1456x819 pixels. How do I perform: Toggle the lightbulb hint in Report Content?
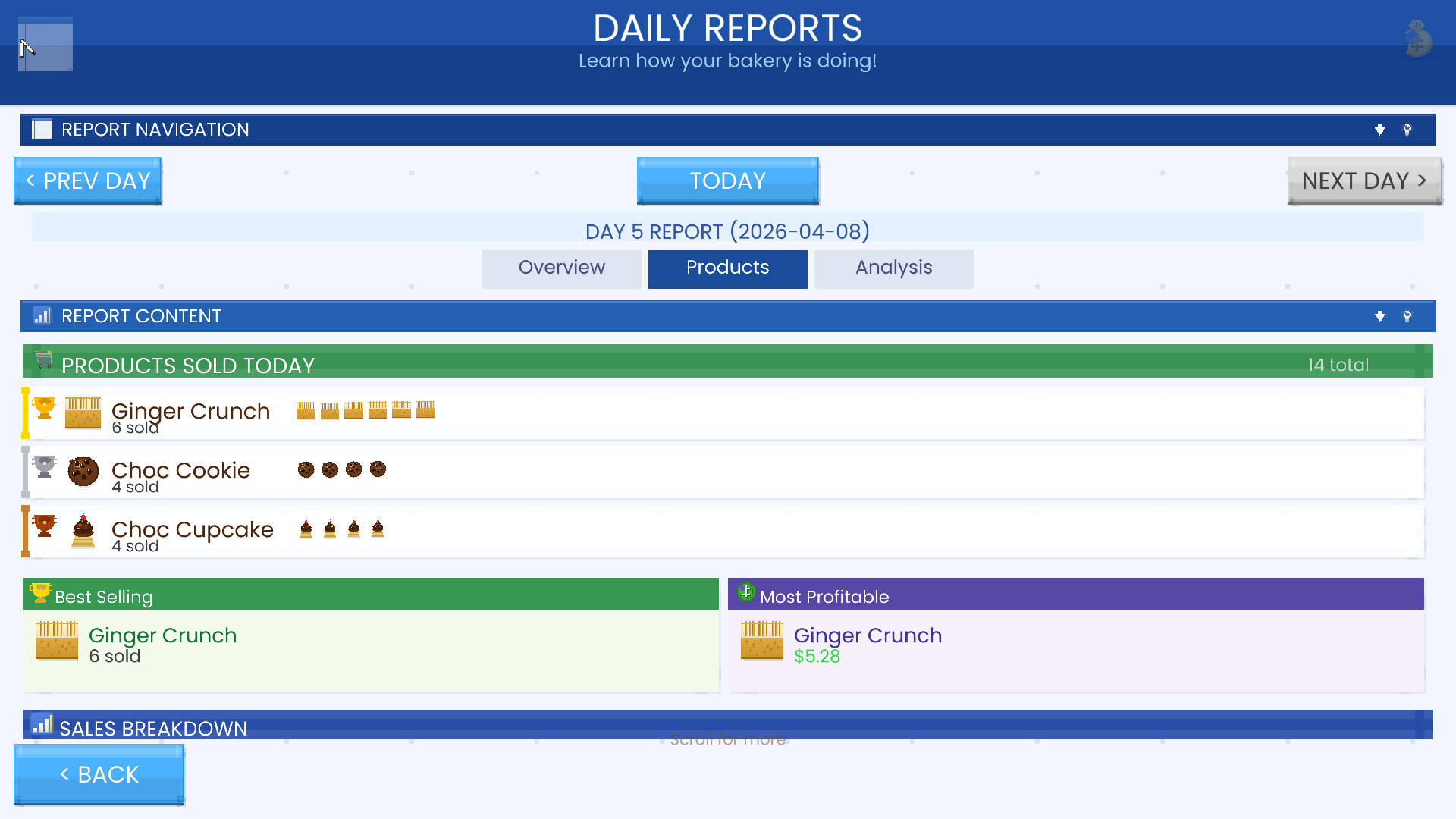tap(1407, 316)
